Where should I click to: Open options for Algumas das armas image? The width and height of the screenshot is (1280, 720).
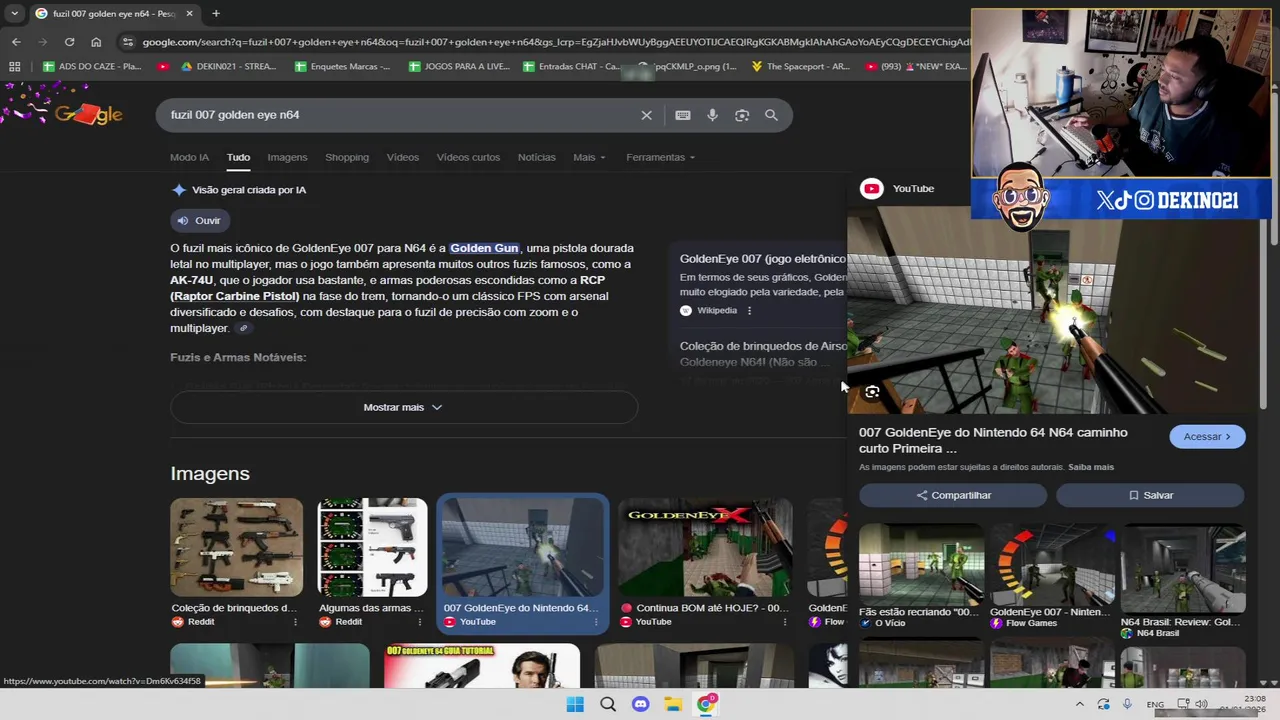tap(419, 622)
